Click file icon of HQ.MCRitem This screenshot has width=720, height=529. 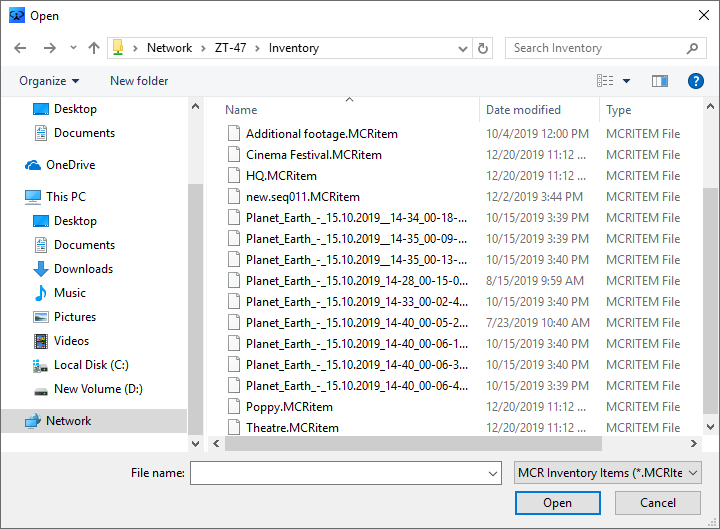coord(234,176)
